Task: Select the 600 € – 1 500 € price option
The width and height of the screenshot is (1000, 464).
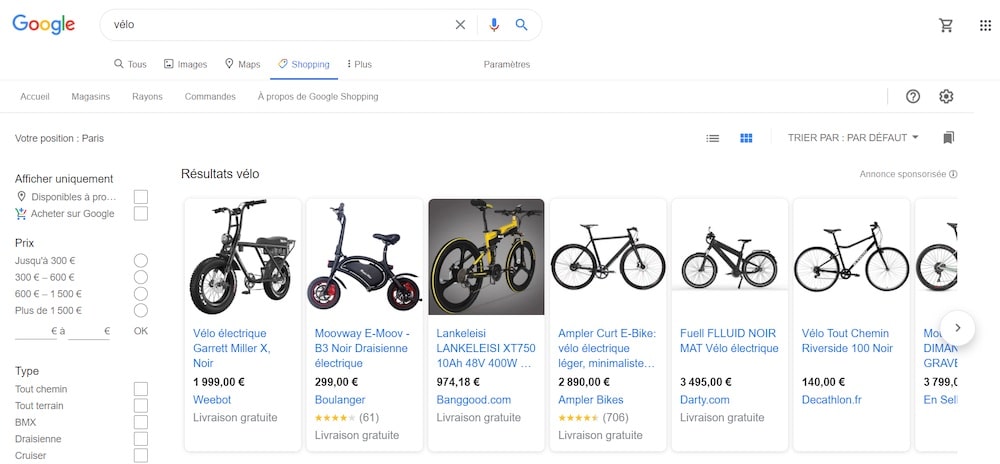Action: (141, 294)
